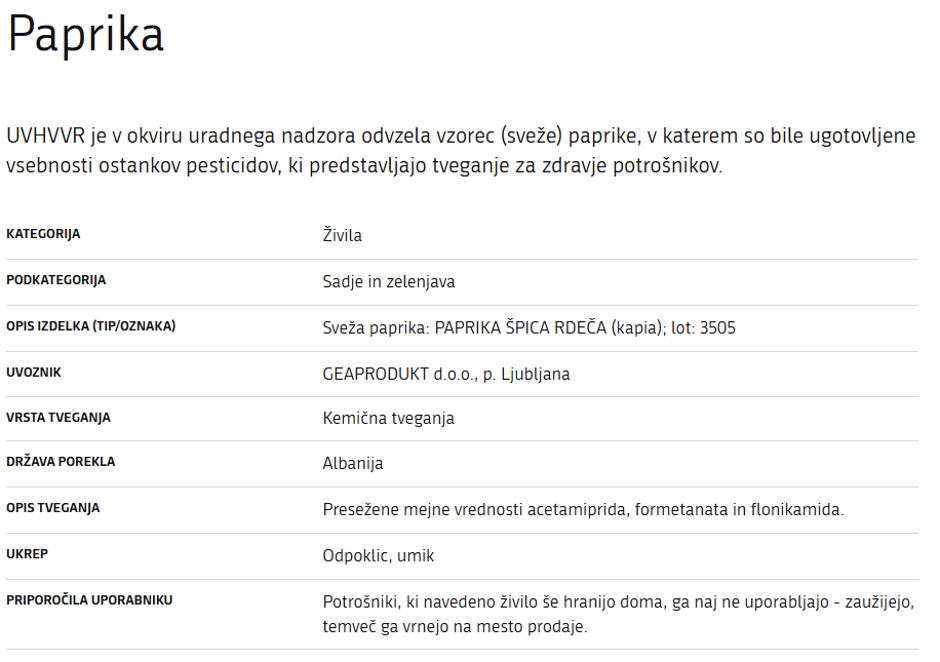Select the KATEGORIJA row label
940x662 pixels.
point(43,234)
